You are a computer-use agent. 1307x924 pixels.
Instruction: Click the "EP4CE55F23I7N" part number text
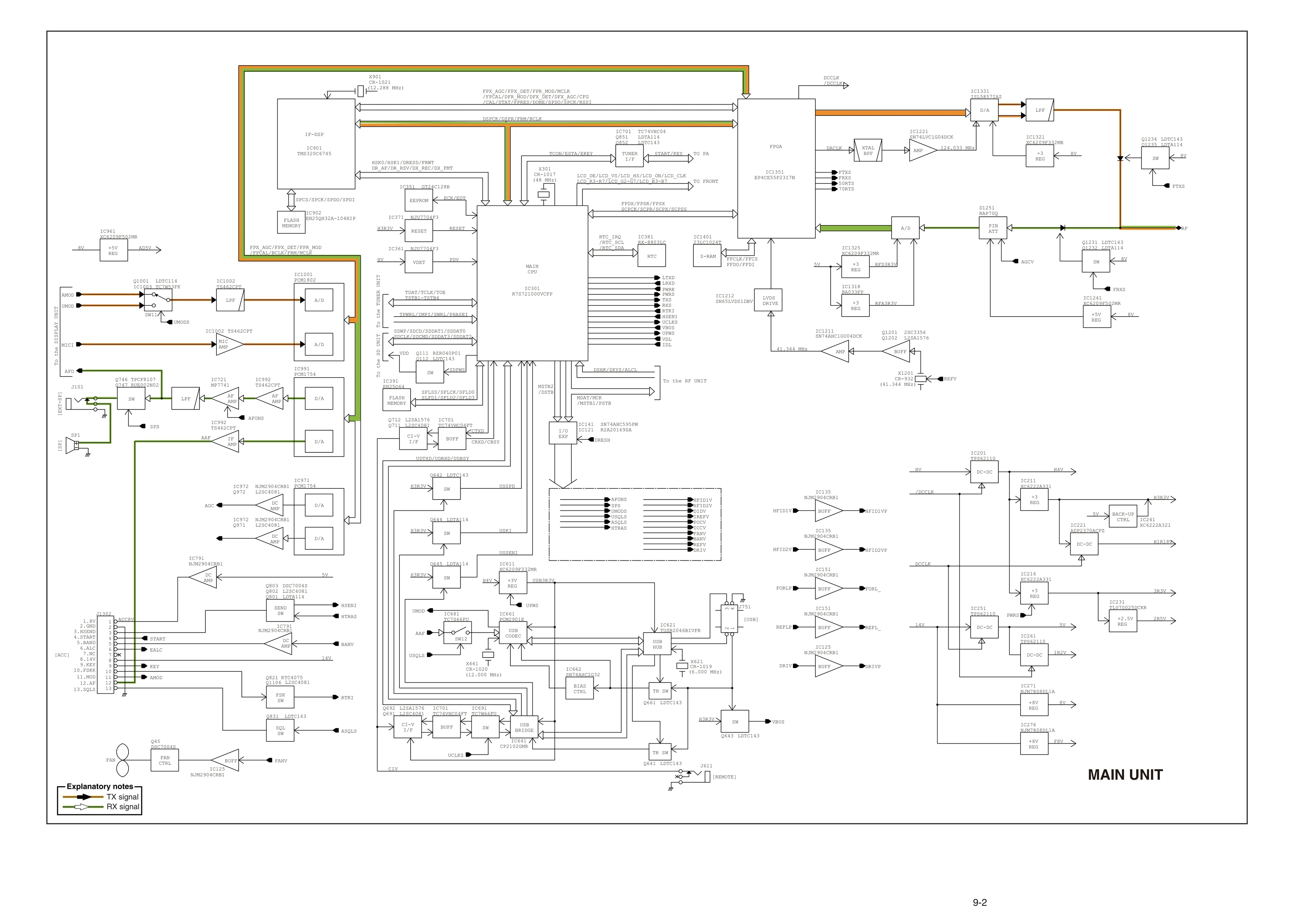[x=775, y=178]
